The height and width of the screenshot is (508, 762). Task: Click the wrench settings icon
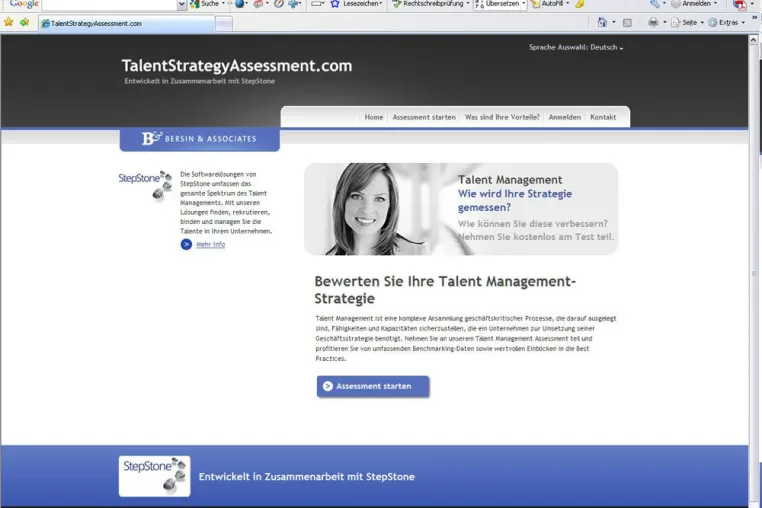coord(655,4)
